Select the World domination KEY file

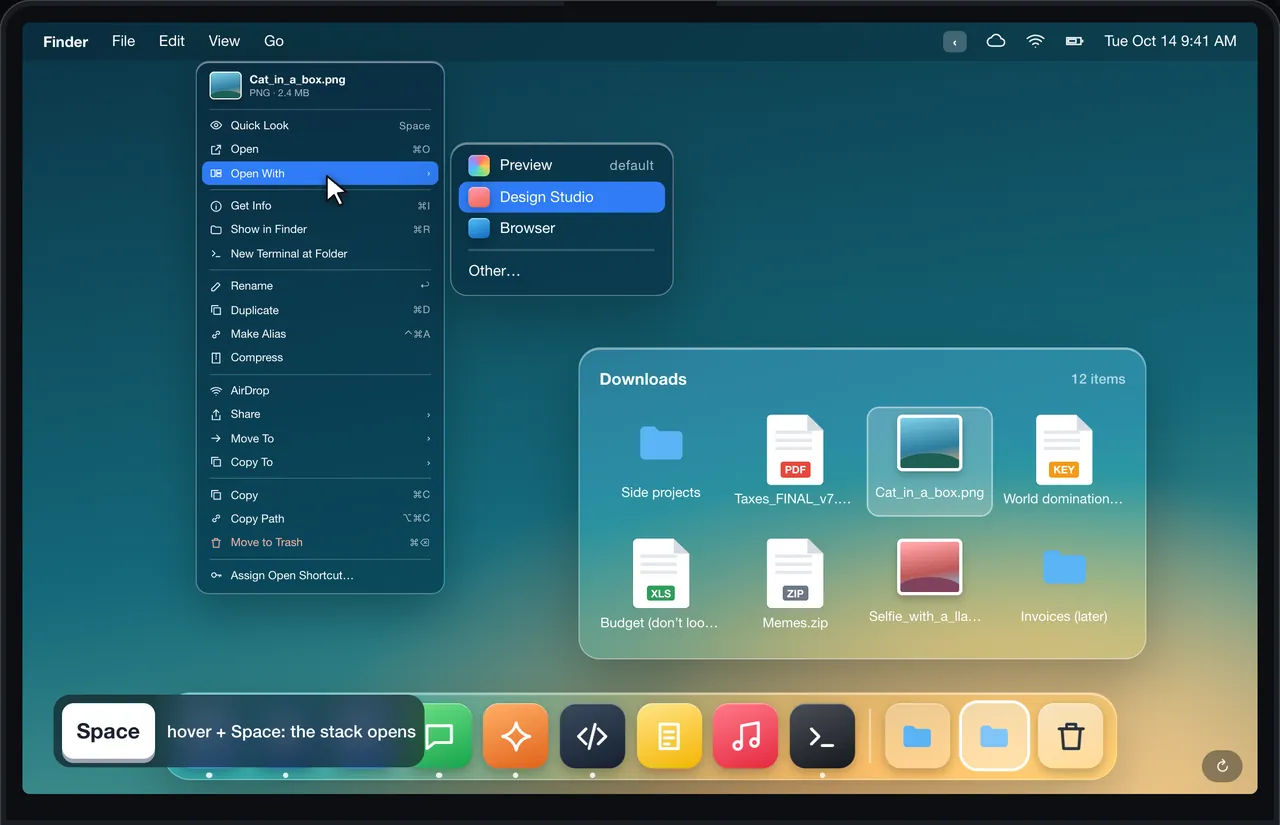[x=1064, y=460]
